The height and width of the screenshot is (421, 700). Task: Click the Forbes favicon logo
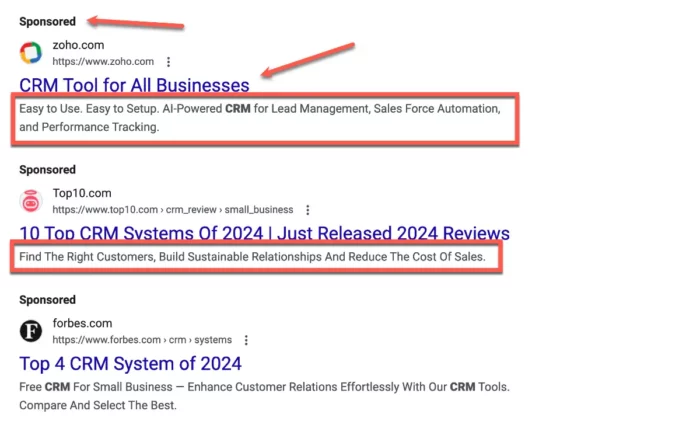point(31,331)
